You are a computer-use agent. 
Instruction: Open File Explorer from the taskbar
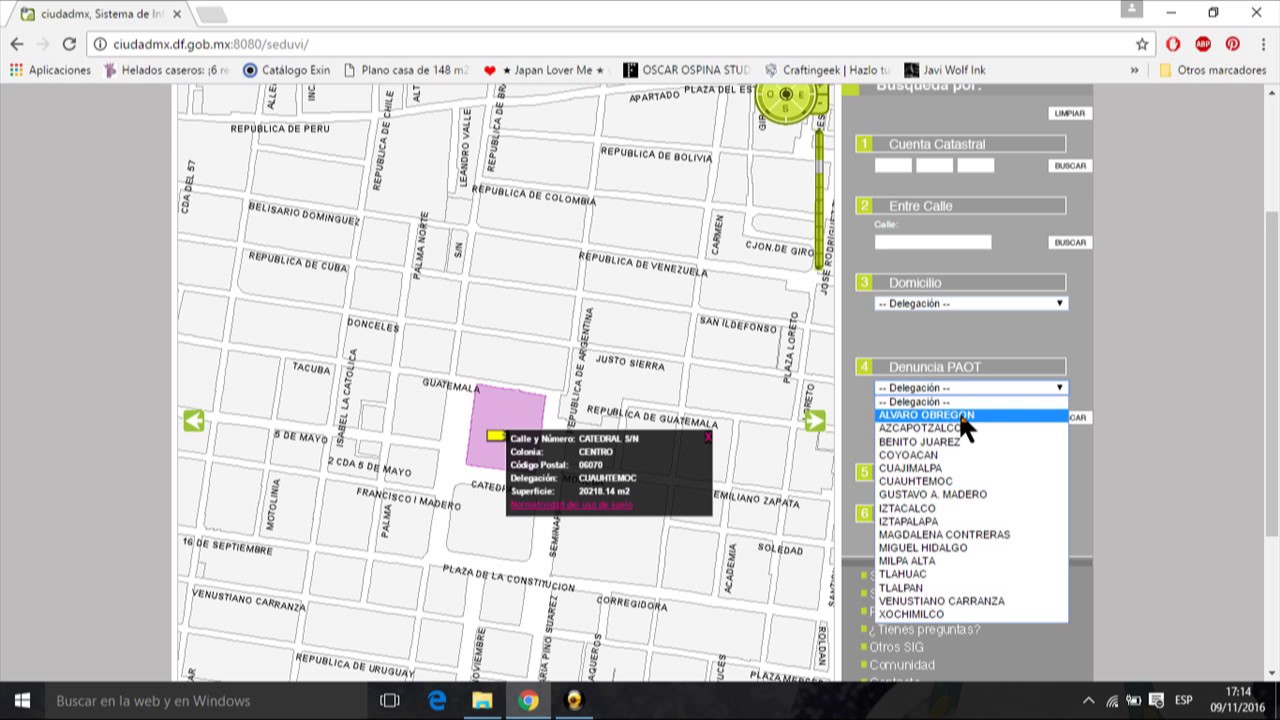(x=482, y=701)
